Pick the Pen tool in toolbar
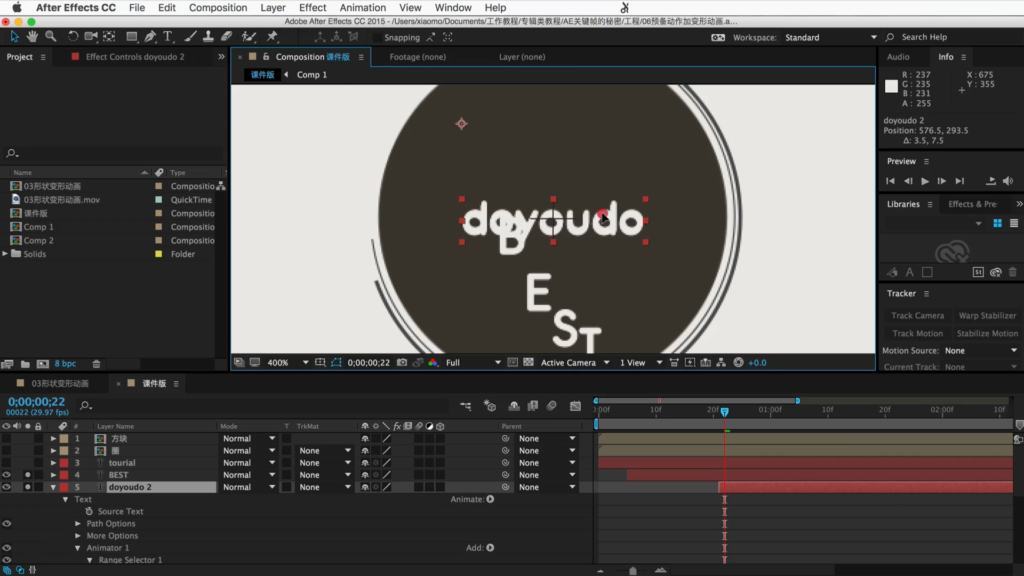The image size is (1024, 576). click(x=149, y=37)
